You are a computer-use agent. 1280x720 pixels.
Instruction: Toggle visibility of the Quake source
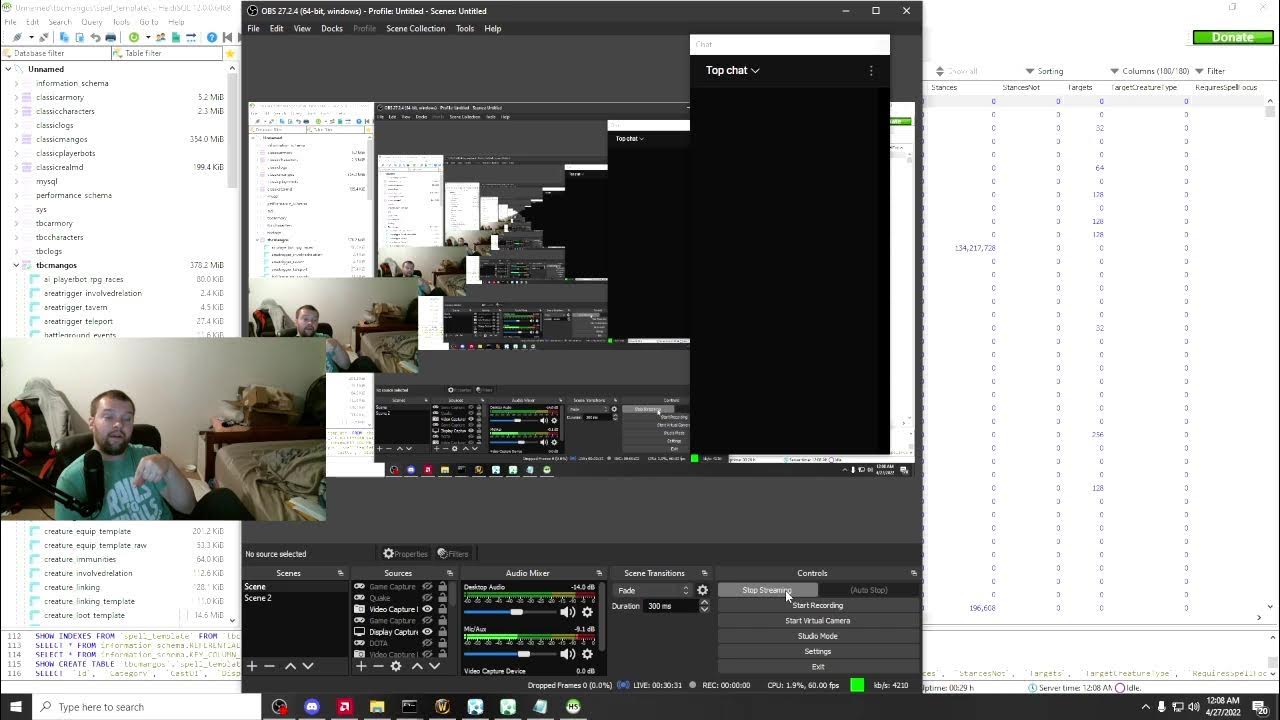427,598
